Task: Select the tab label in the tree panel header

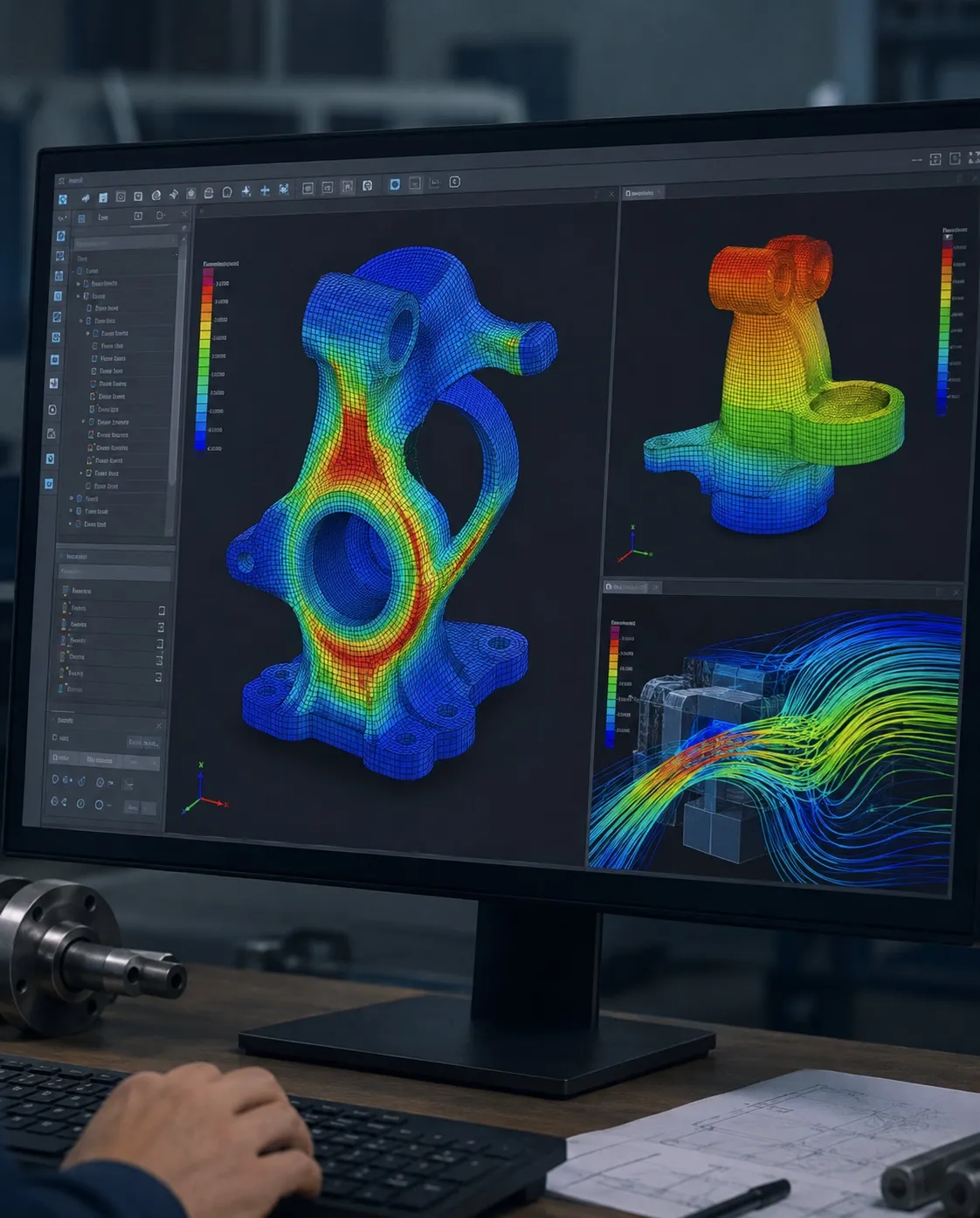Action: click(x=103, y=218)
